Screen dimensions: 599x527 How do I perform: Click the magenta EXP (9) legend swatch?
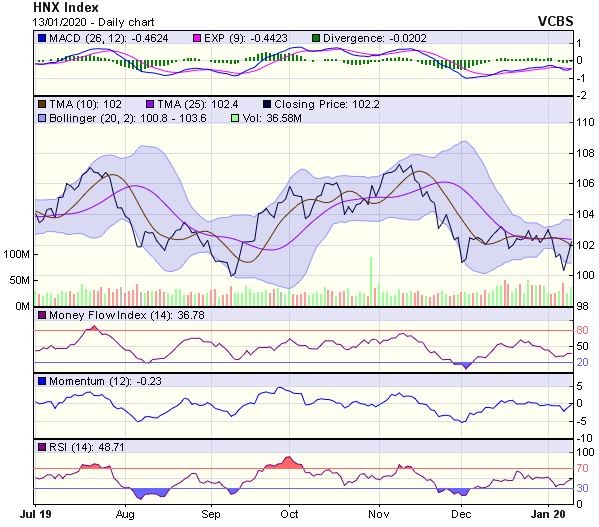197,38
